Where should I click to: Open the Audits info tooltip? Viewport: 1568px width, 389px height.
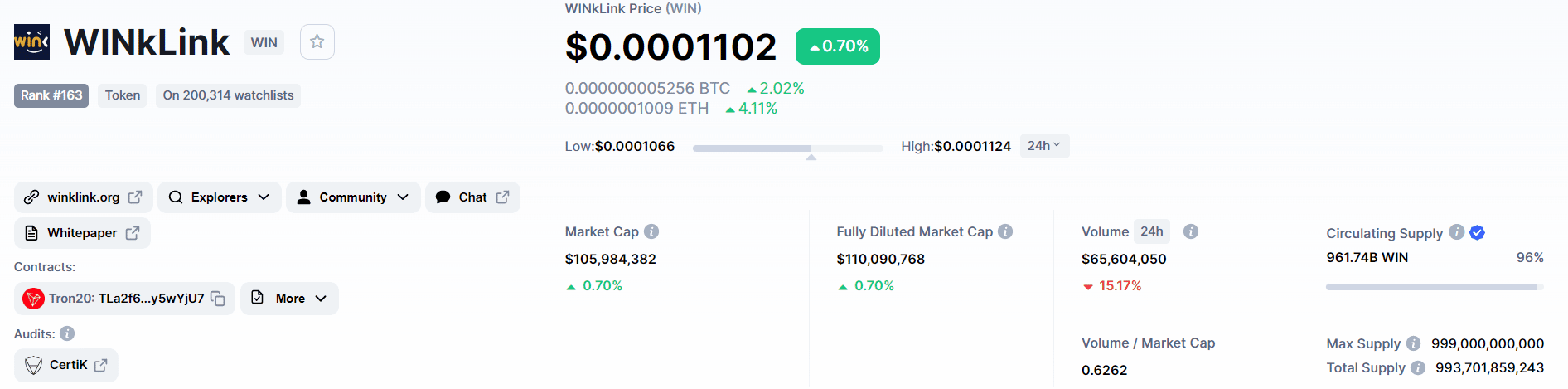[x=67, y=333]
